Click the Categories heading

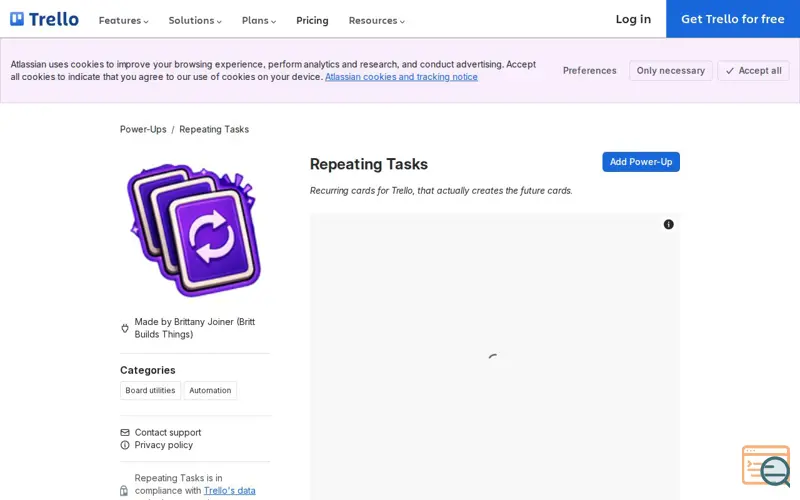(147, 370)
